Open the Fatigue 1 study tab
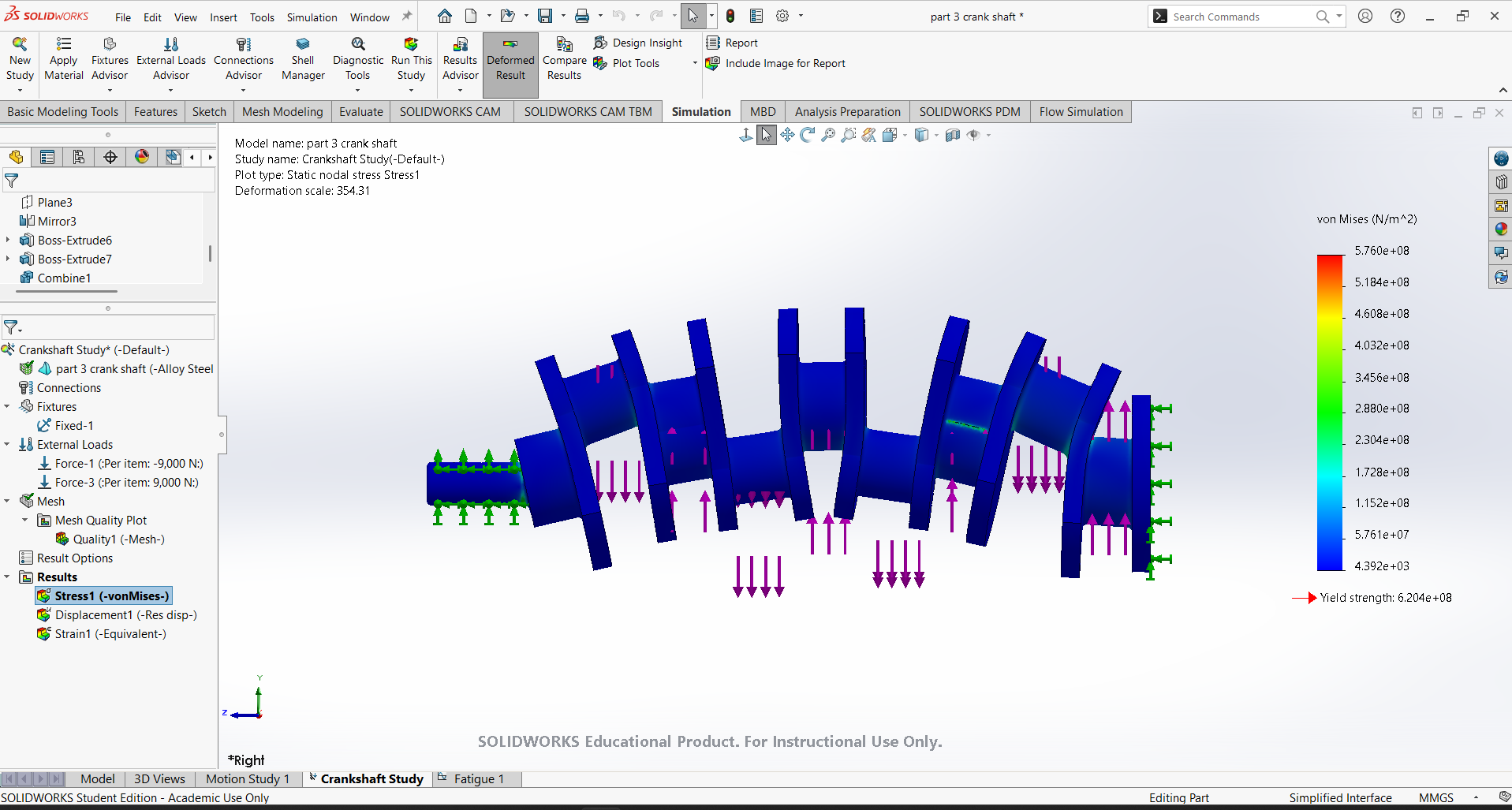The width and height of the screenshot is (1512, 810). tap(478, 778)
